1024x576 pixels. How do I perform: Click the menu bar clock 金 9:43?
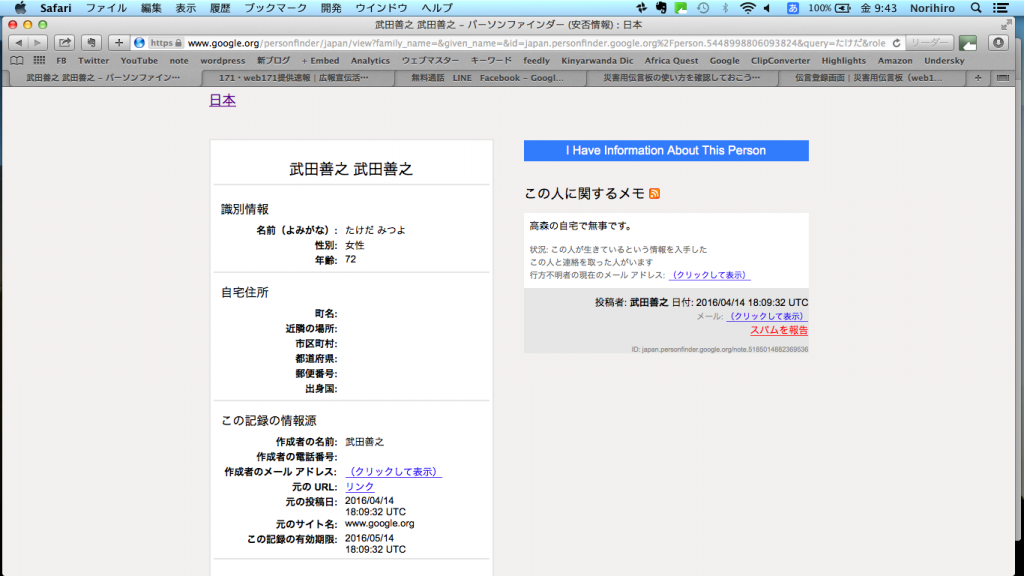pos(878,8)
